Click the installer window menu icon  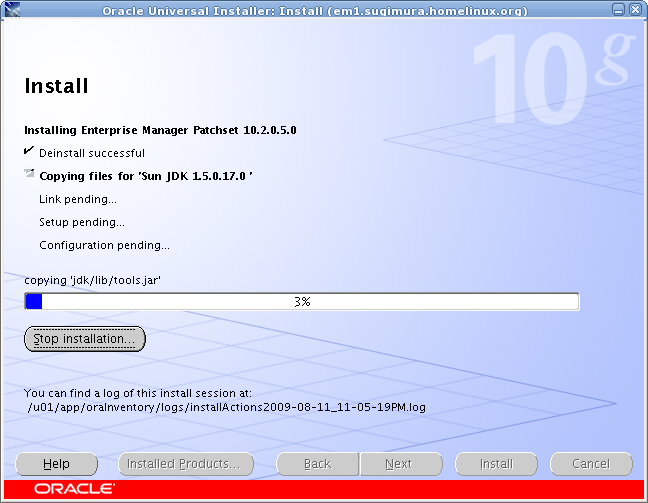pyautogui.click(x=12, y=9)
